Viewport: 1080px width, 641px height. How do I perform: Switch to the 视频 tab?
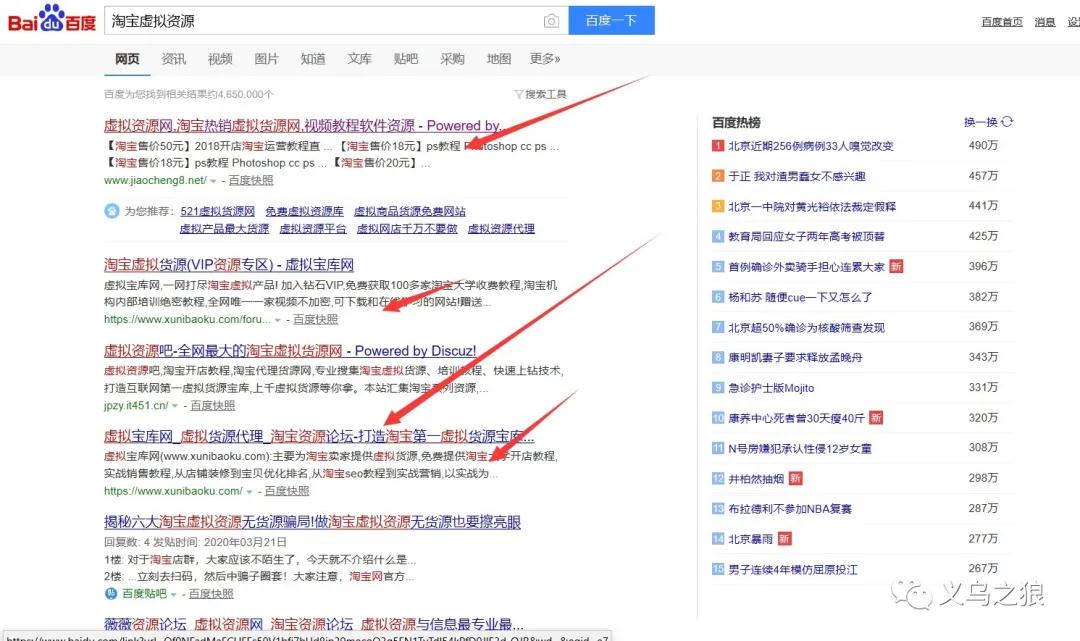point(220,59)
